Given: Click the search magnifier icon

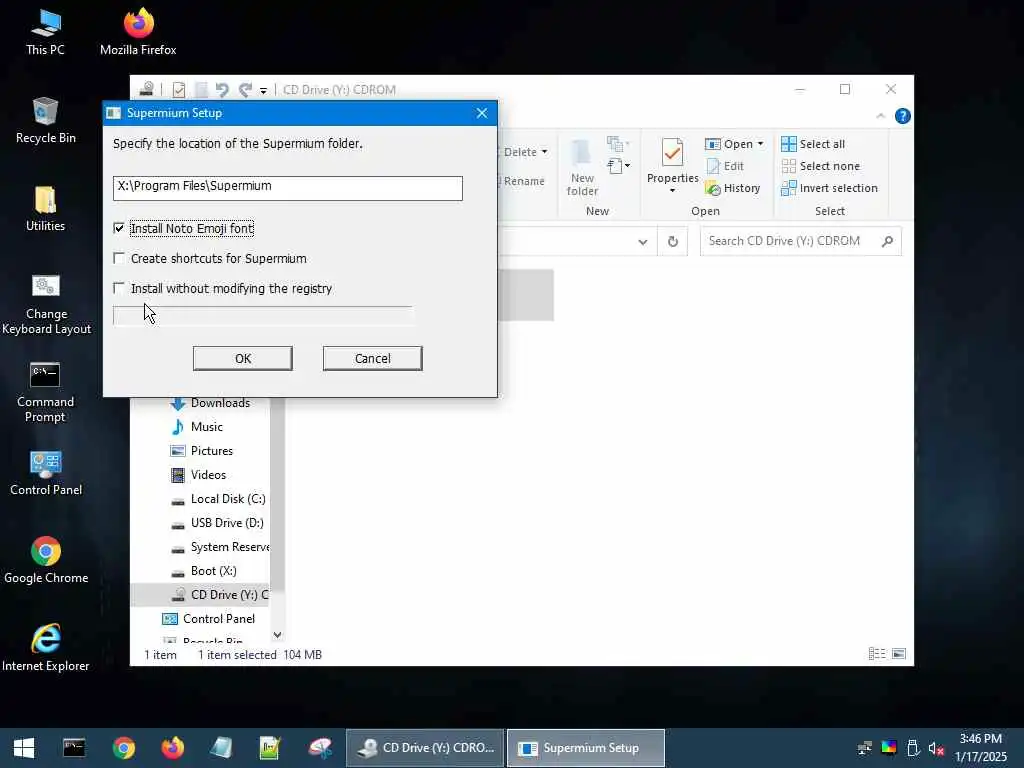Looking at the screenshot, I should tap(887, 241).
